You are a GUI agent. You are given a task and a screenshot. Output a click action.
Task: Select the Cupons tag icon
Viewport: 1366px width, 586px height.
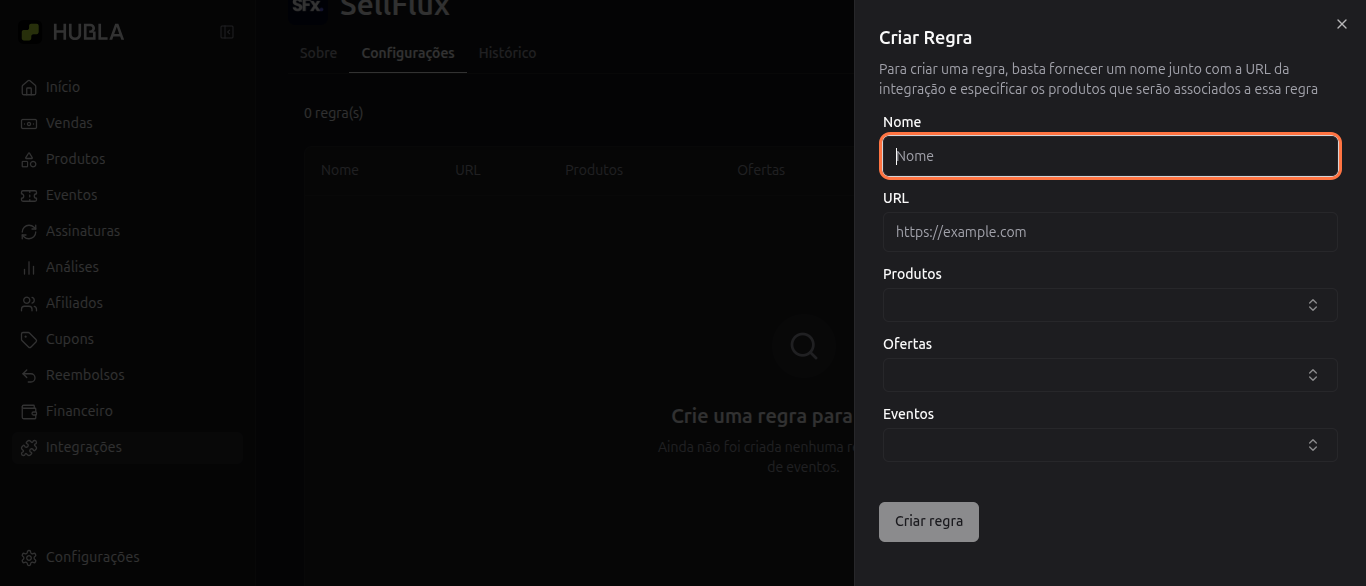(29, 340)
